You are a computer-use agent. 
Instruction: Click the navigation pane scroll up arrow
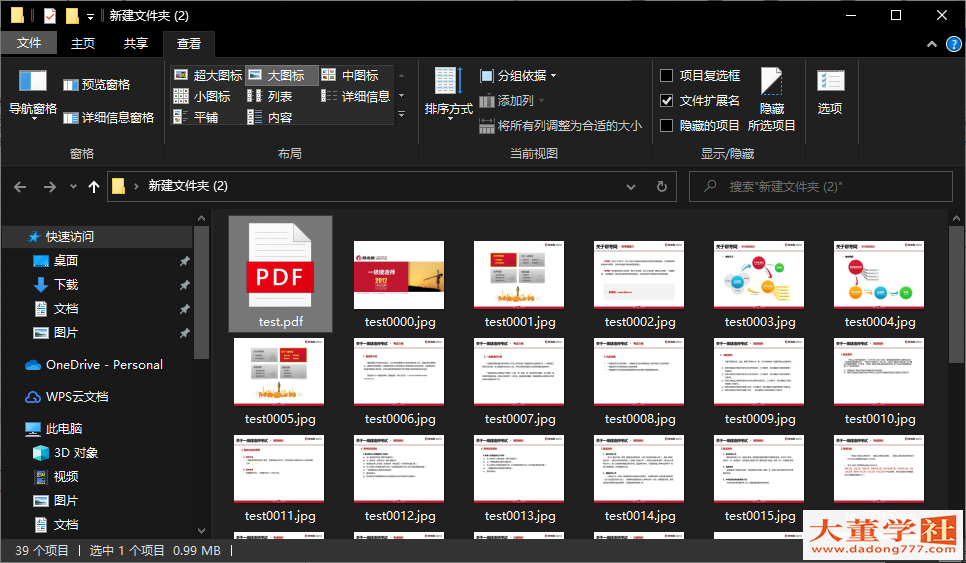(x=201, y=218)
